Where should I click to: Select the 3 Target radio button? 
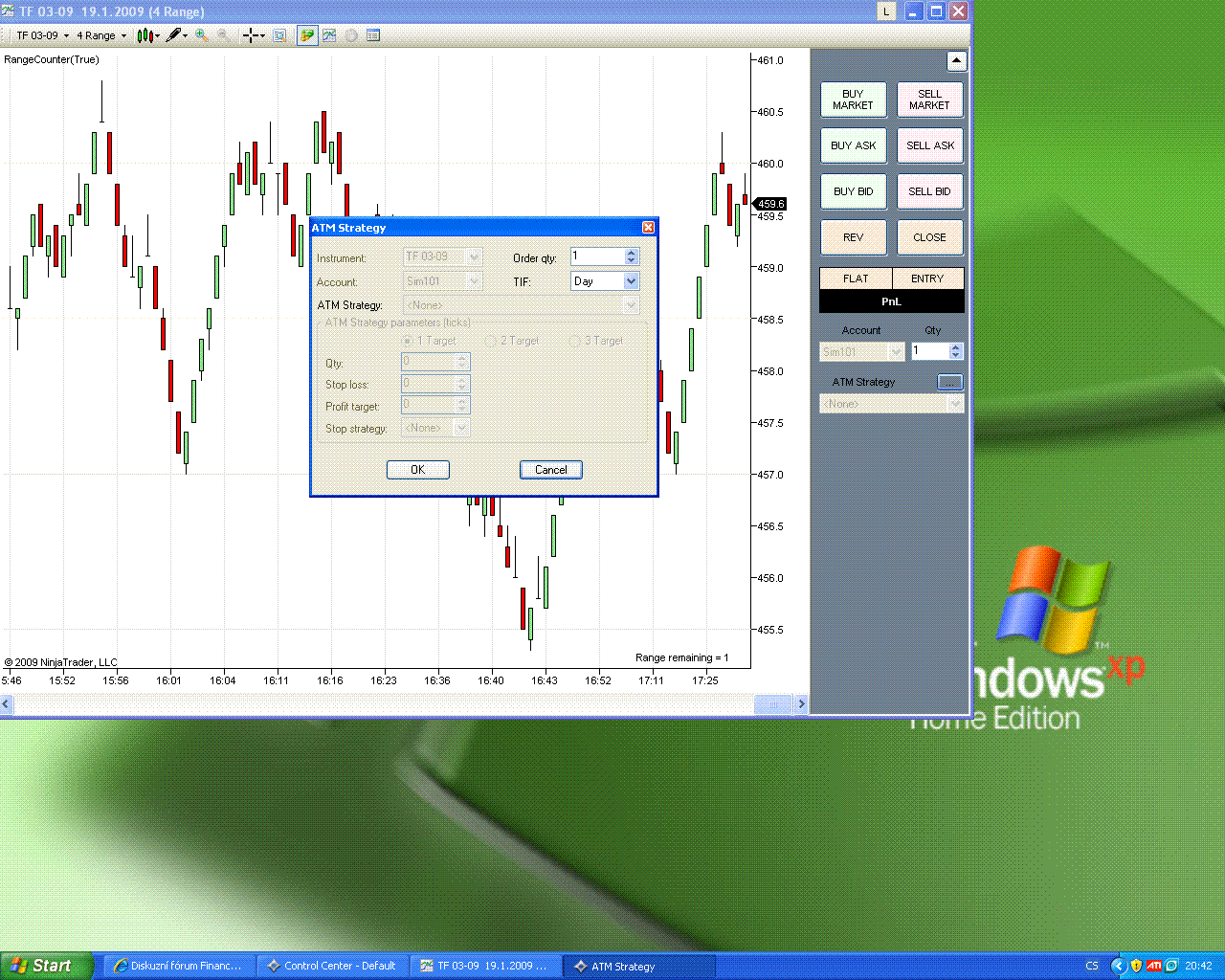[575, 341]
